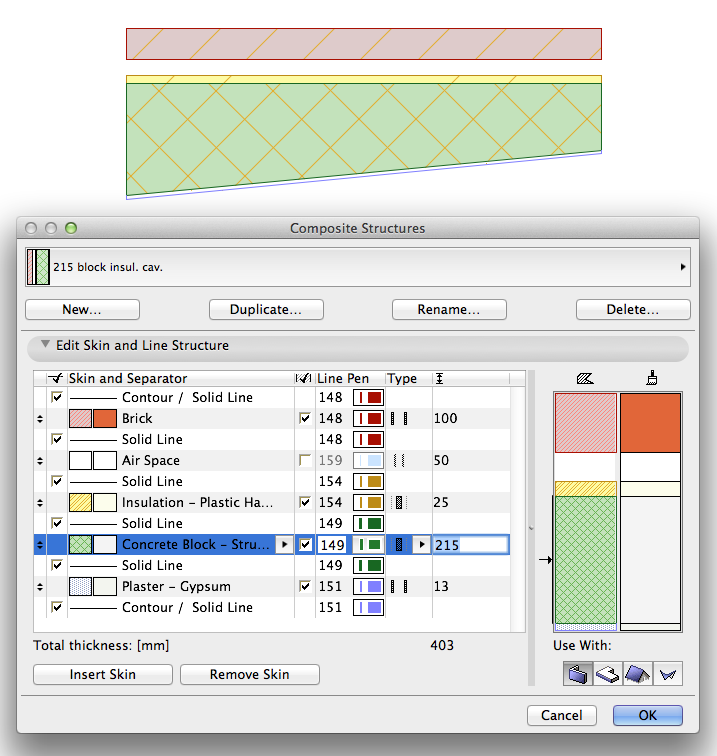Image resolution: width=717 pixels, height=756 pixels.
Task: Click the Plaster - Gypsum fill pattern icon
Action: (81, 587)
